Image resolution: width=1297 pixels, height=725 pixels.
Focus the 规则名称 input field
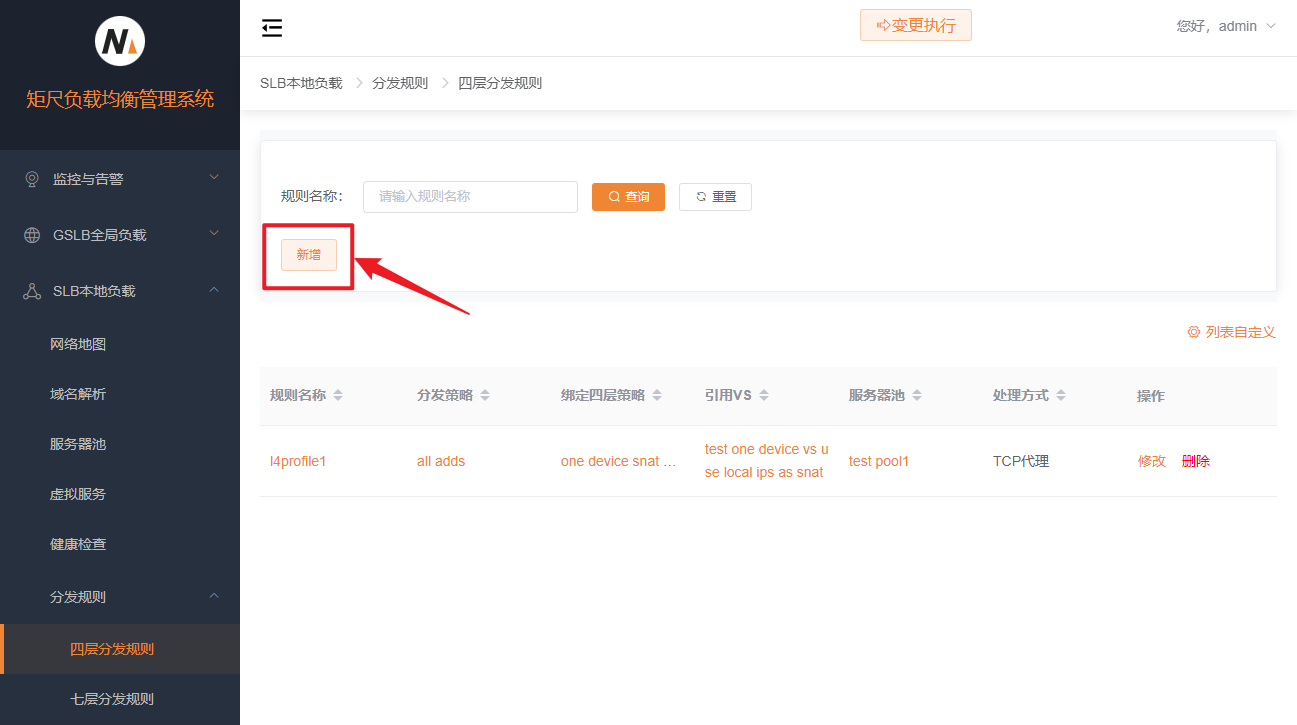coord(470,197)
